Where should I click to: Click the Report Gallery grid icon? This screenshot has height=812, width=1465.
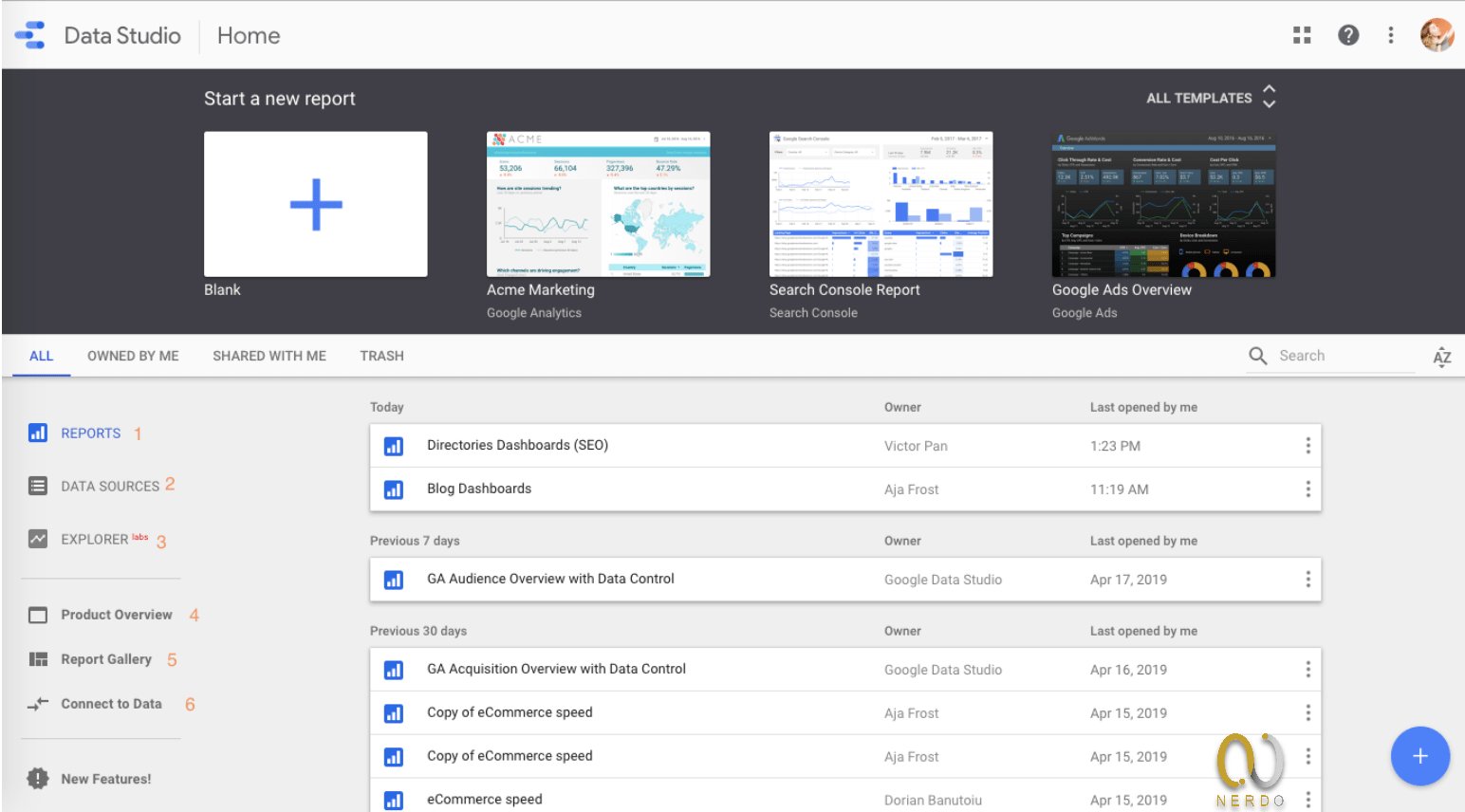tap(38, 659)
